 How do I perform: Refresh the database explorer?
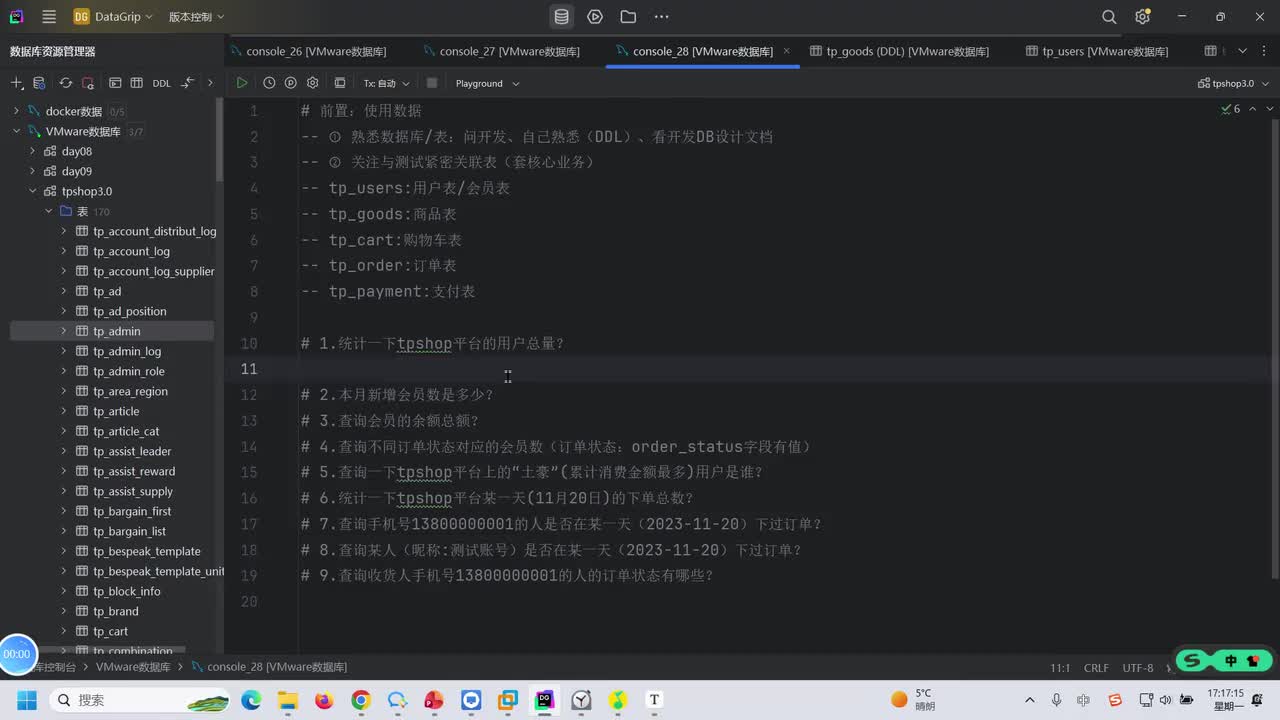[66, 83]
